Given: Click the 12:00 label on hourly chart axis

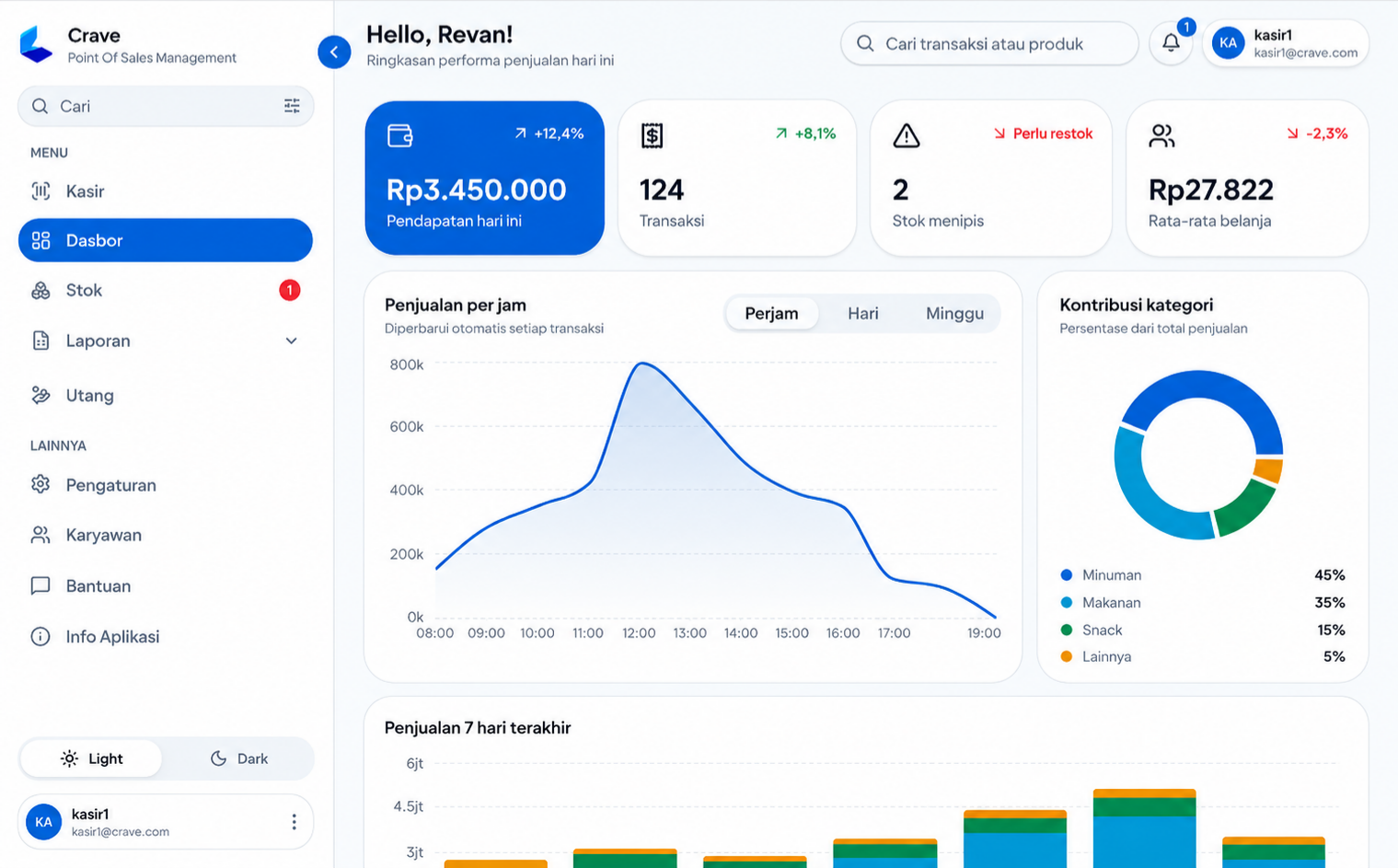Looking at the screenshot, I should pyautogui.click(x=639, y=632).
